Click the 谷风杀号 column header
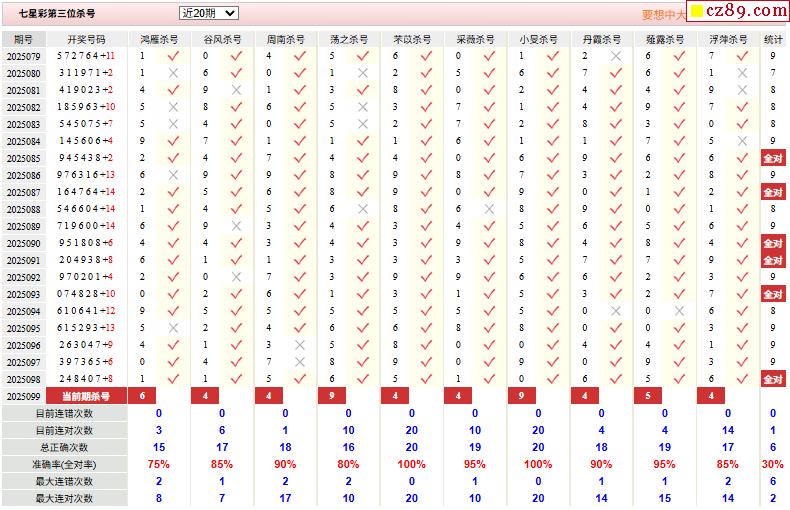This screenshot has height=510, width=790. click(222, 39)
